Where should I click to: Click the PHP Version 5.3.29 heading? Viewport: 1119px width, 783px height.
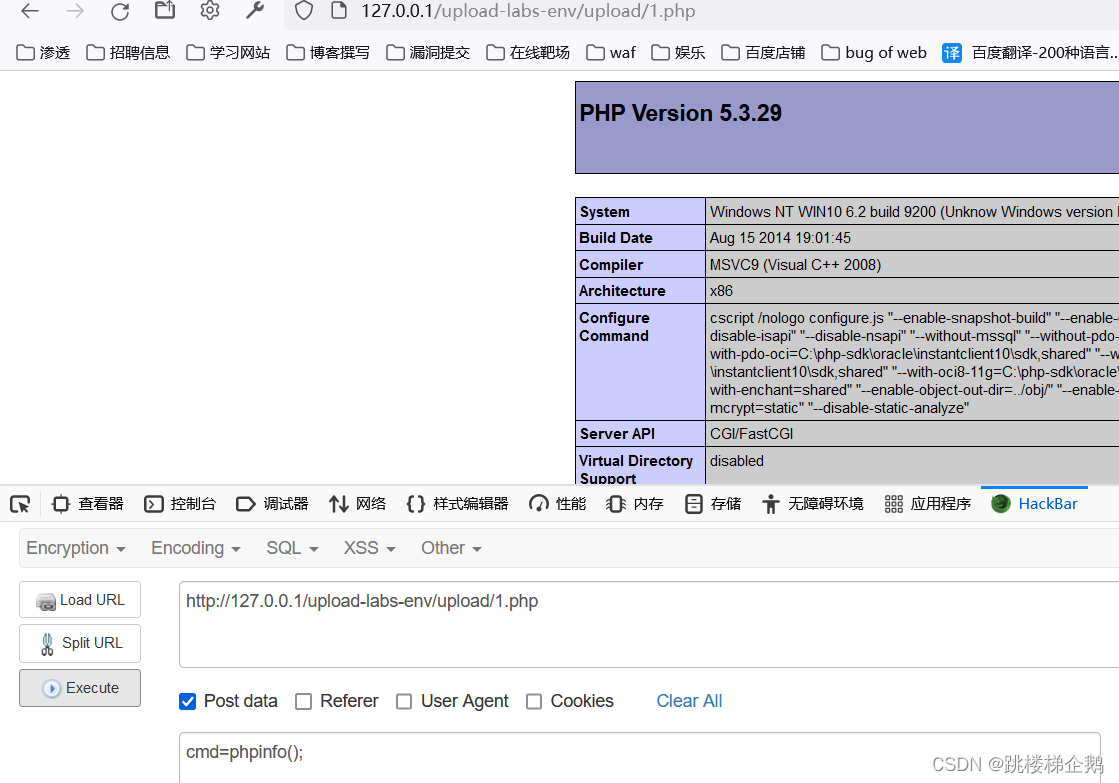click(x=680, y=113)
